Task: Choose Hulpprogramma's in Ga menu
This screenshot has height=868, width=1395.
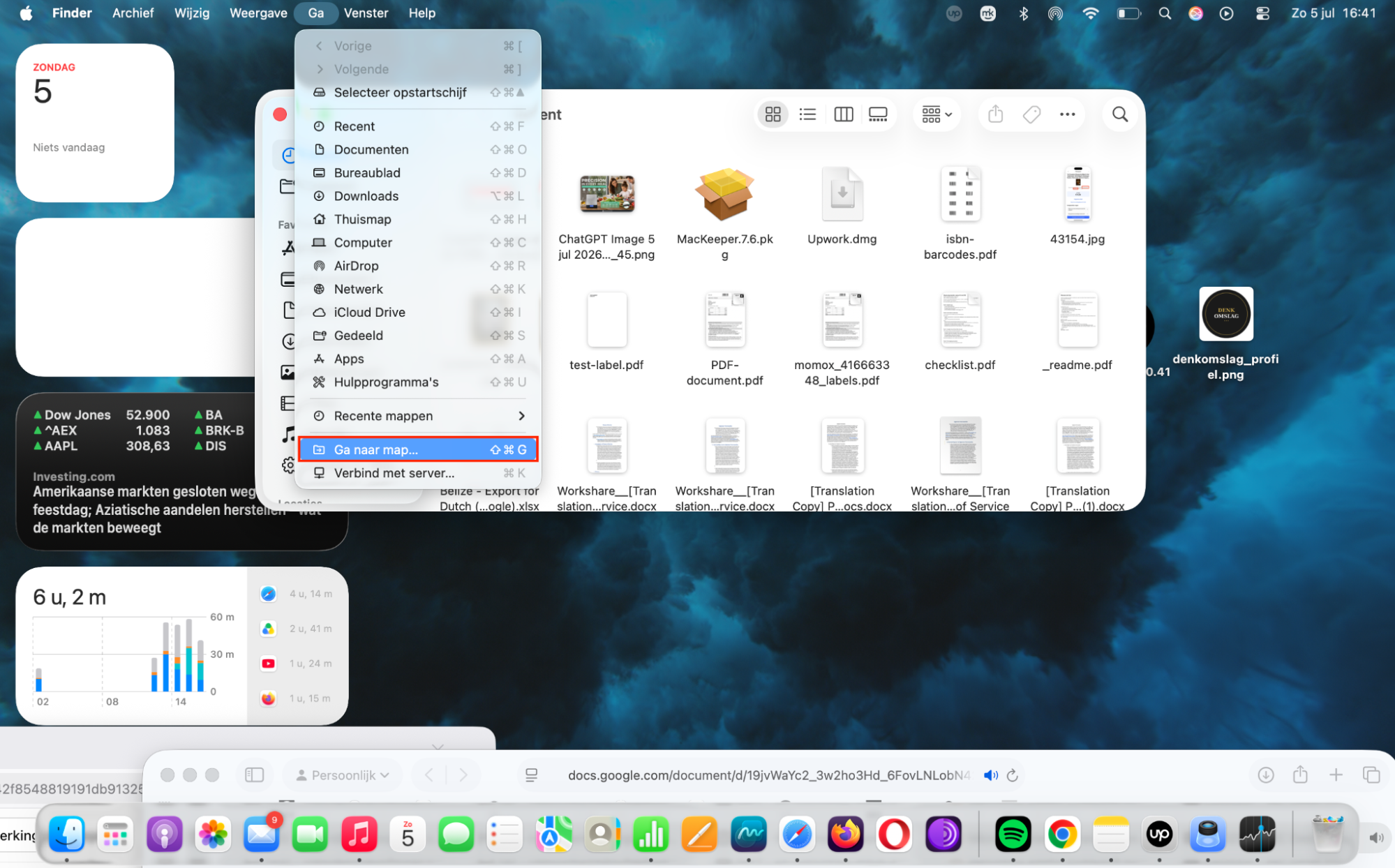Action: (x=419, y=382)
